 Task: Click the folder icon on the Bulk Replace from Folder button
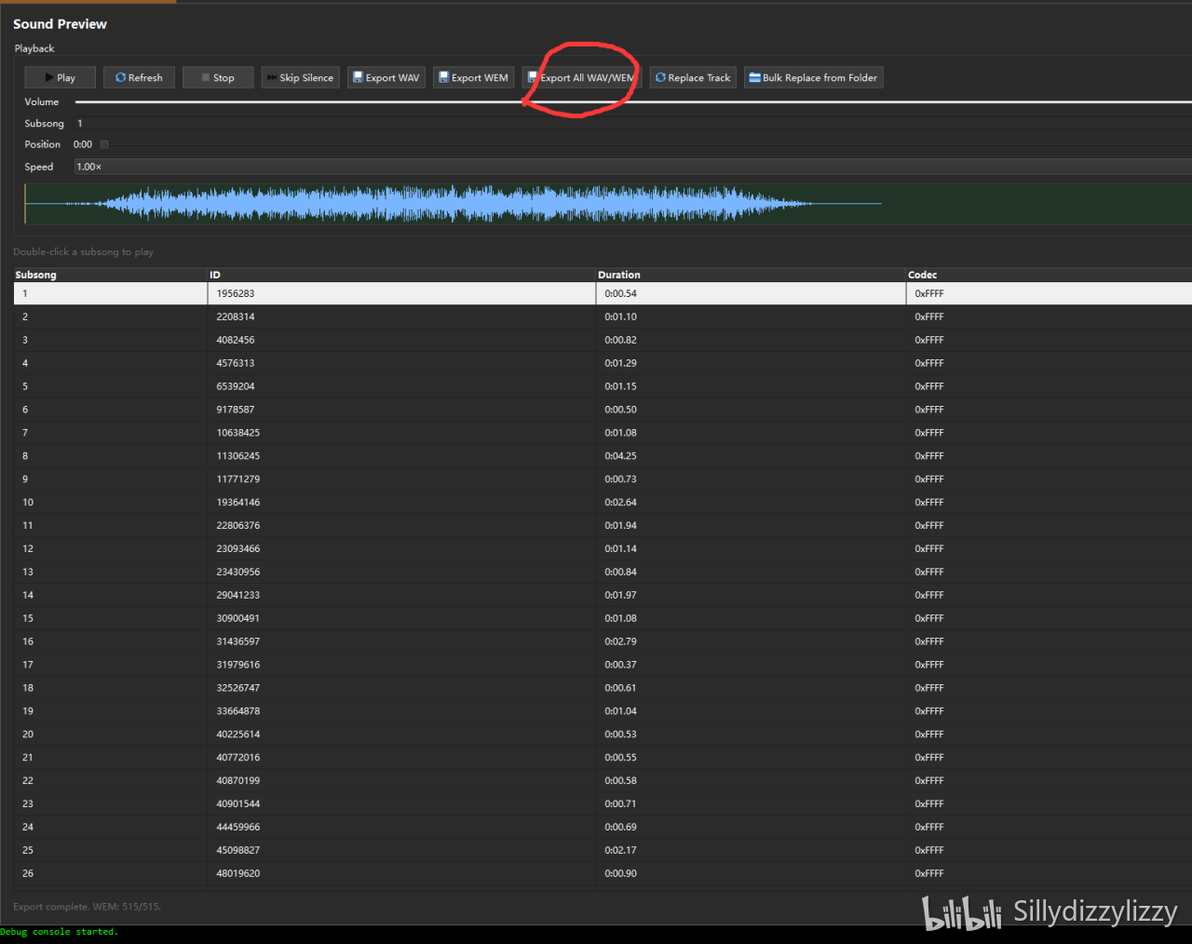click(x=754, y=78)
